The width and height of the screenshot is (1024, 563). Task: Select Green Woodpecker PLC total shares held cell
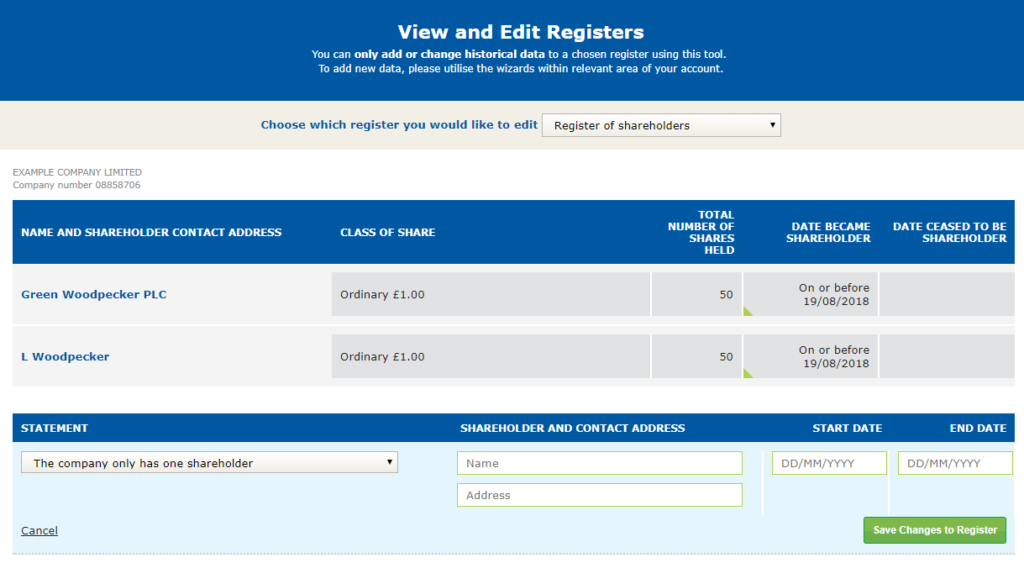pyautogui.click(x=696, y=295)
